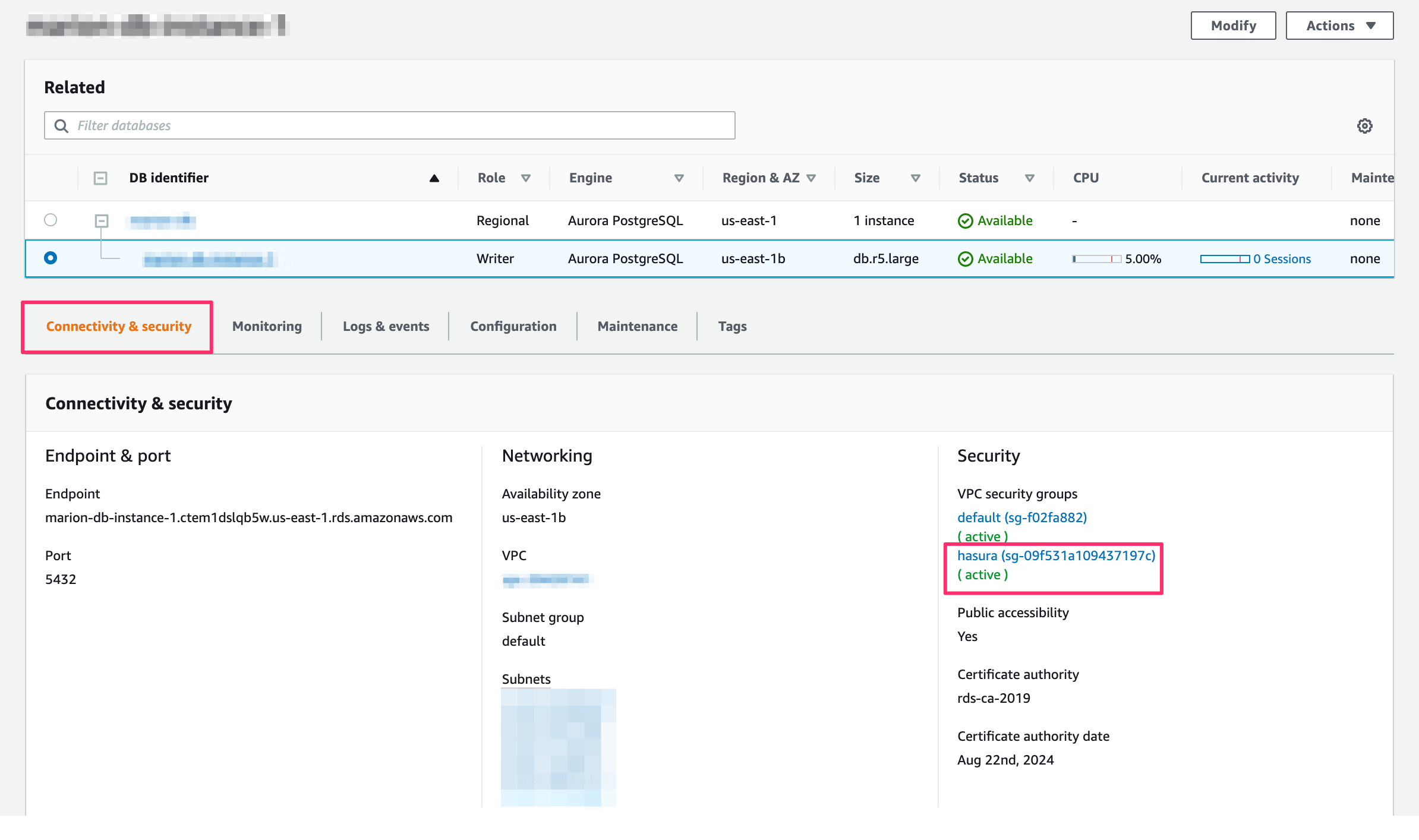
Task: Open the default (sg-f02fa882) security group link
Action: [1022, 517]
